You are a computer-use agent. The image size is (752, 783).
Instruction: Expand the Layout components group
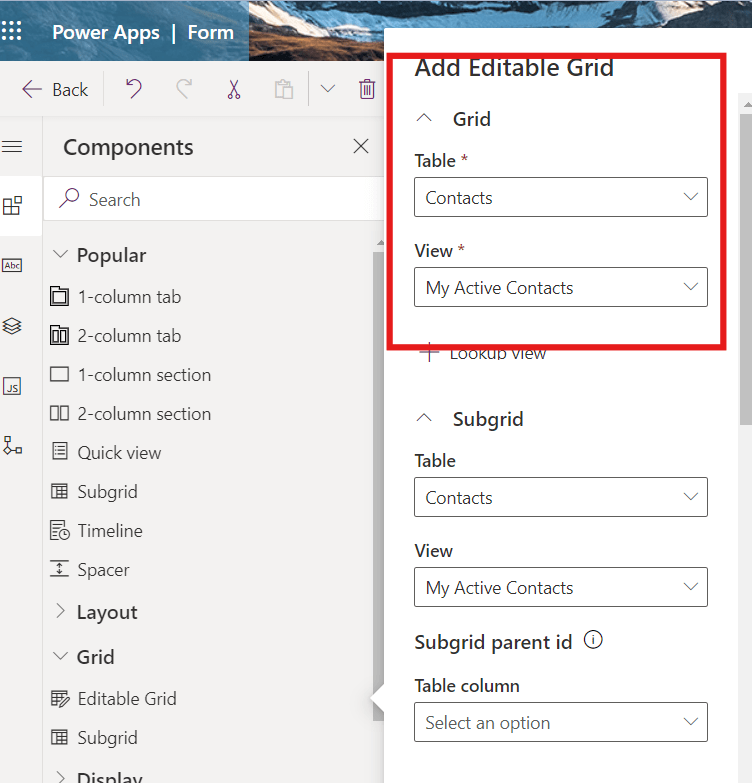pyautogui.click(x=60, y=612)
